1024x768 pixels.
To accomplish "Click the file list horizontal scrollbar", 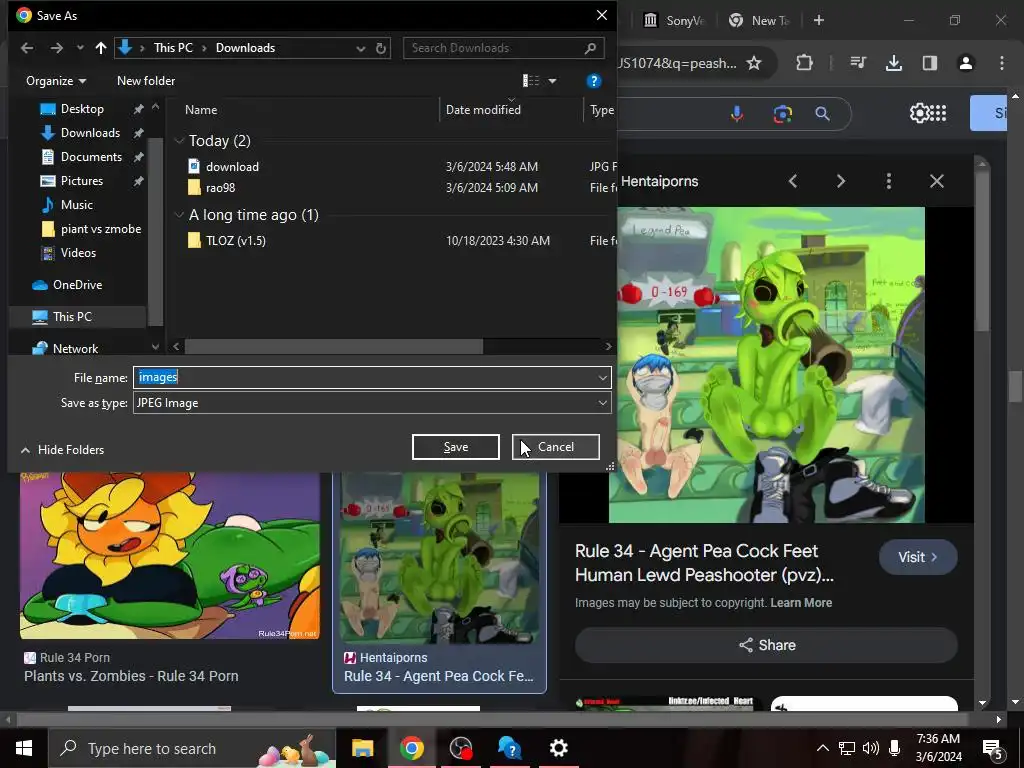I will [x=334, y=346].
